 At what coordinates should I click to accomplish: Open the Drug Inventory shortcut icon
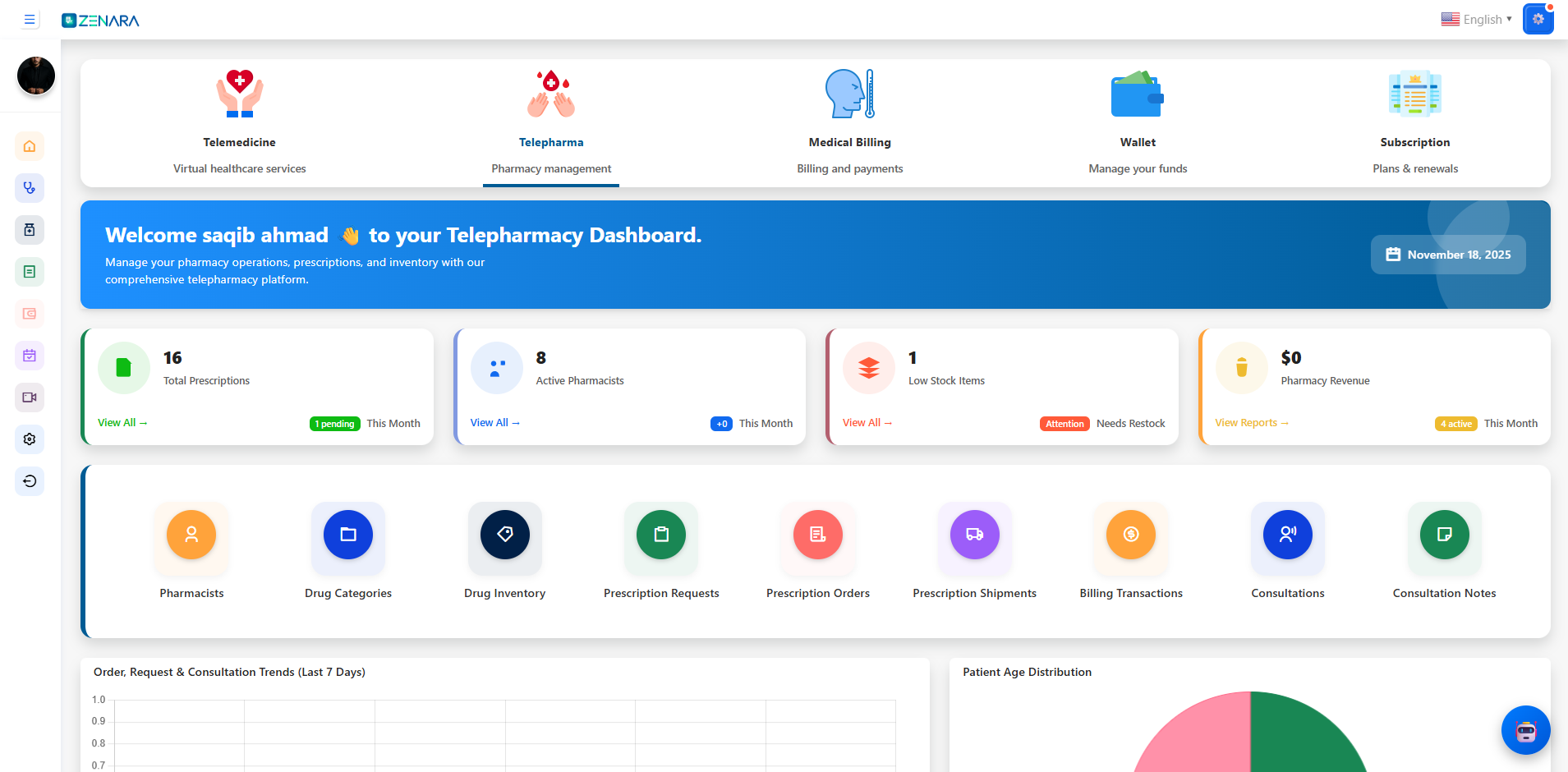click(x=504, y=535)
